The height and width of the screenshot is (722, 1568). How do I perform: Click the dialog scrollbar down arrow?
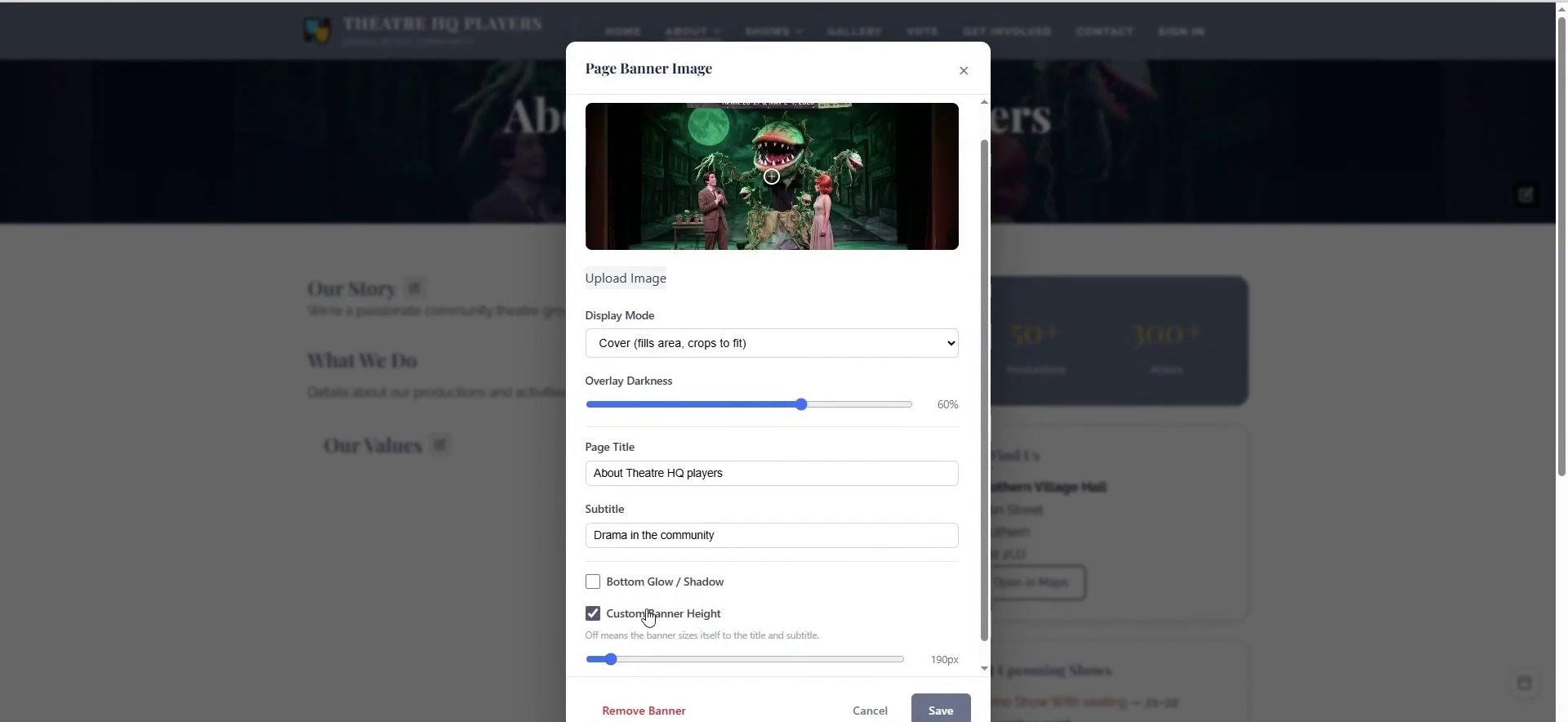pos(984,669)
